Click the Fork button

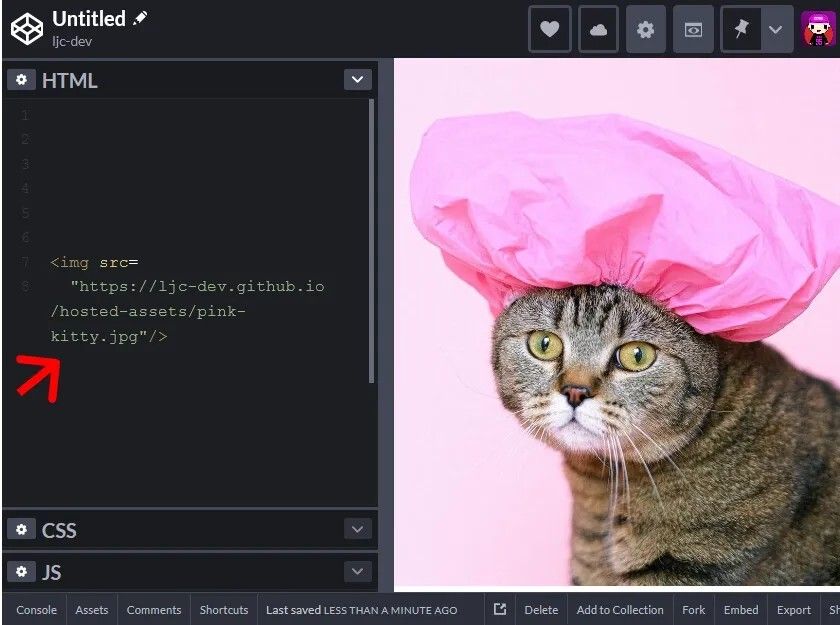pos(693,610)
